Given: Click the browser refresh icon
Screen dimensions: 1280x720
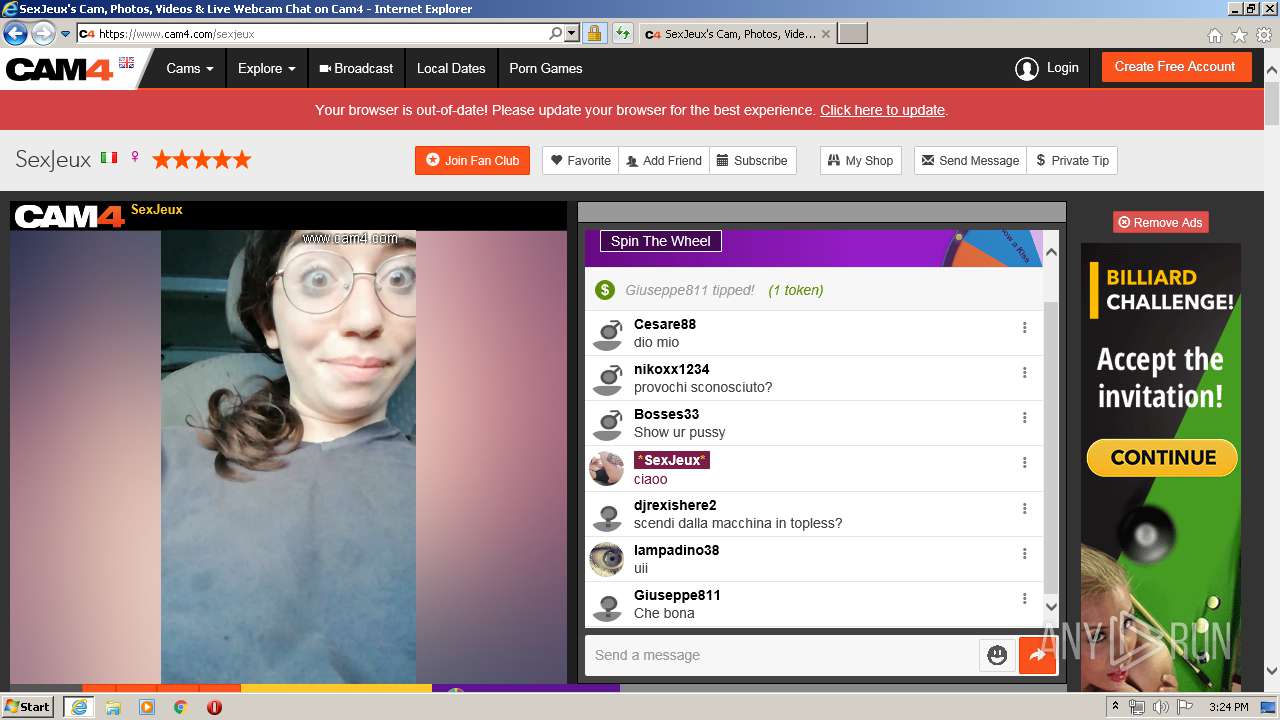Looking at the screenshot, I should click(622, 34).
